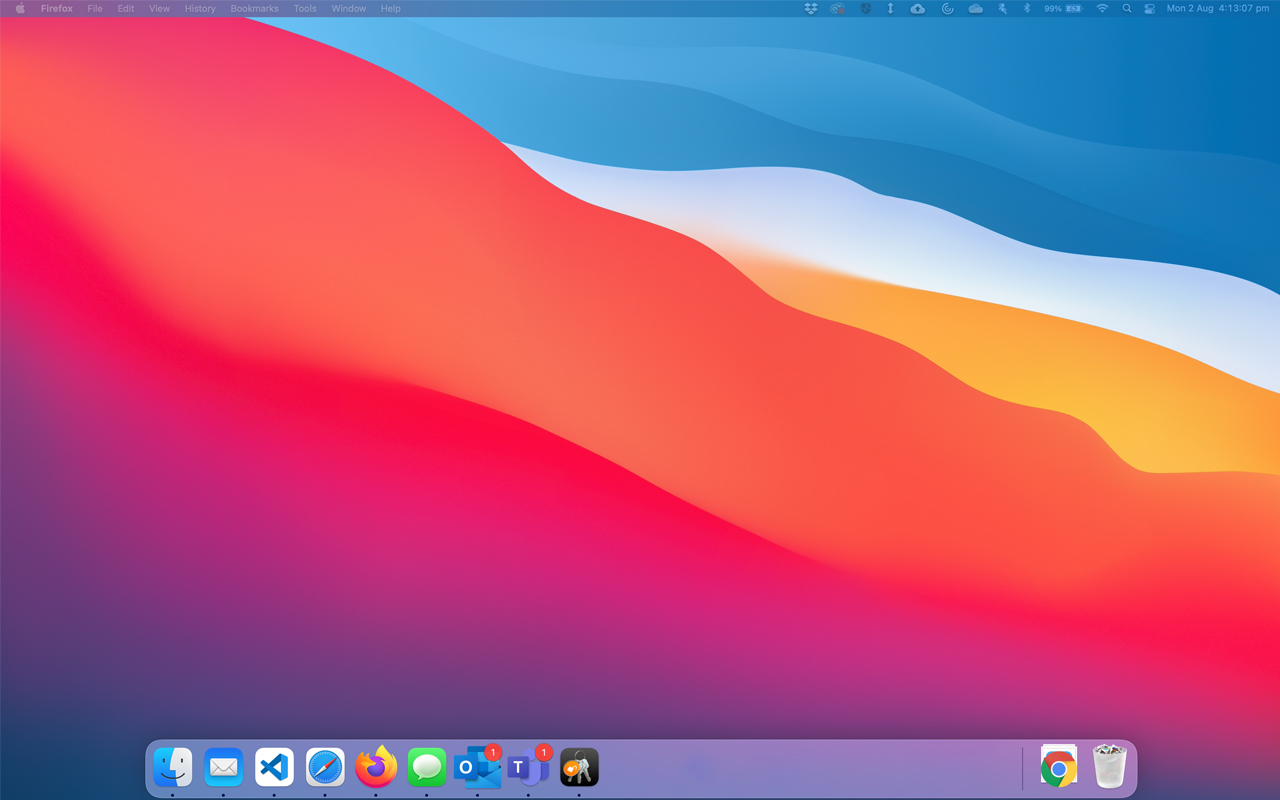Open the Window menu
This screenshot has width=1280, height=800.
(349, 8)
